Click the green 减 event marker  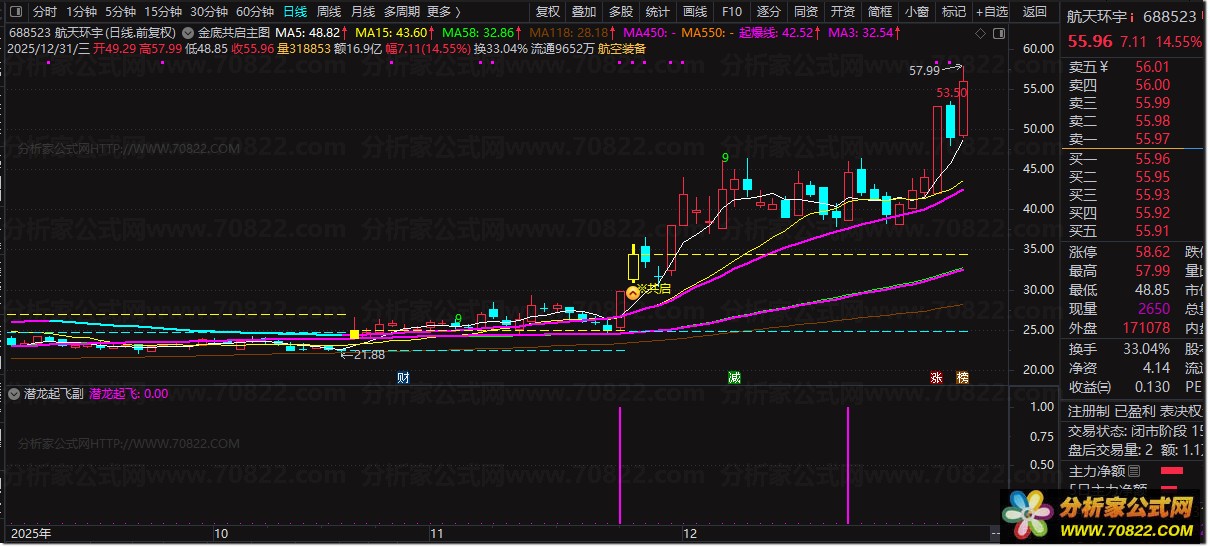coord(735,377)
